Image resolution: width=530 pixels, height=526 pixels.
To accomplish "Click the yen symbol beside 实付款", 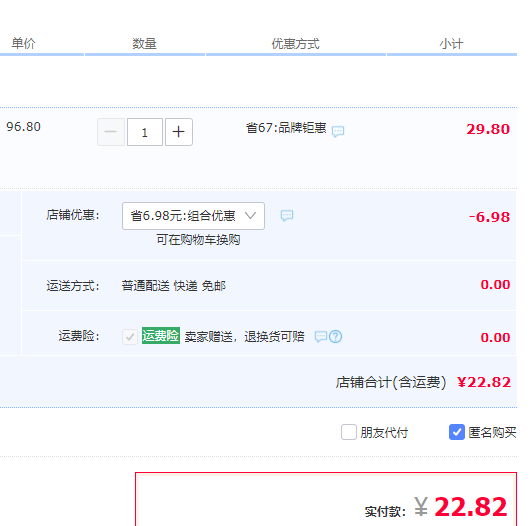I will pyautogui.click(x=421, y=506).
